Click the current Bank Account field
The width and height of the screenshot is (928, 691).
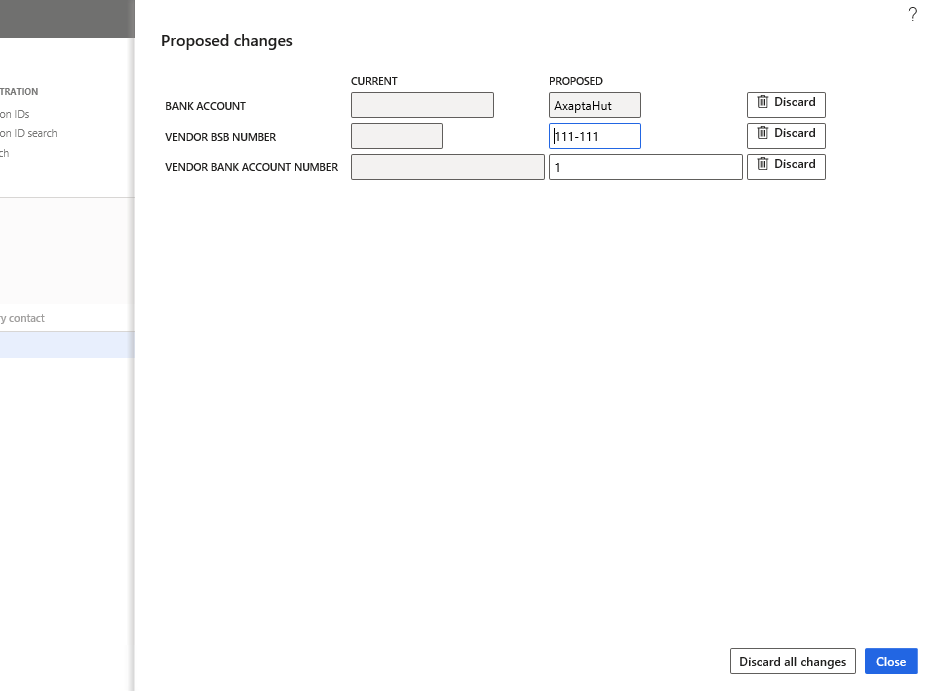(x=422, y=105)
